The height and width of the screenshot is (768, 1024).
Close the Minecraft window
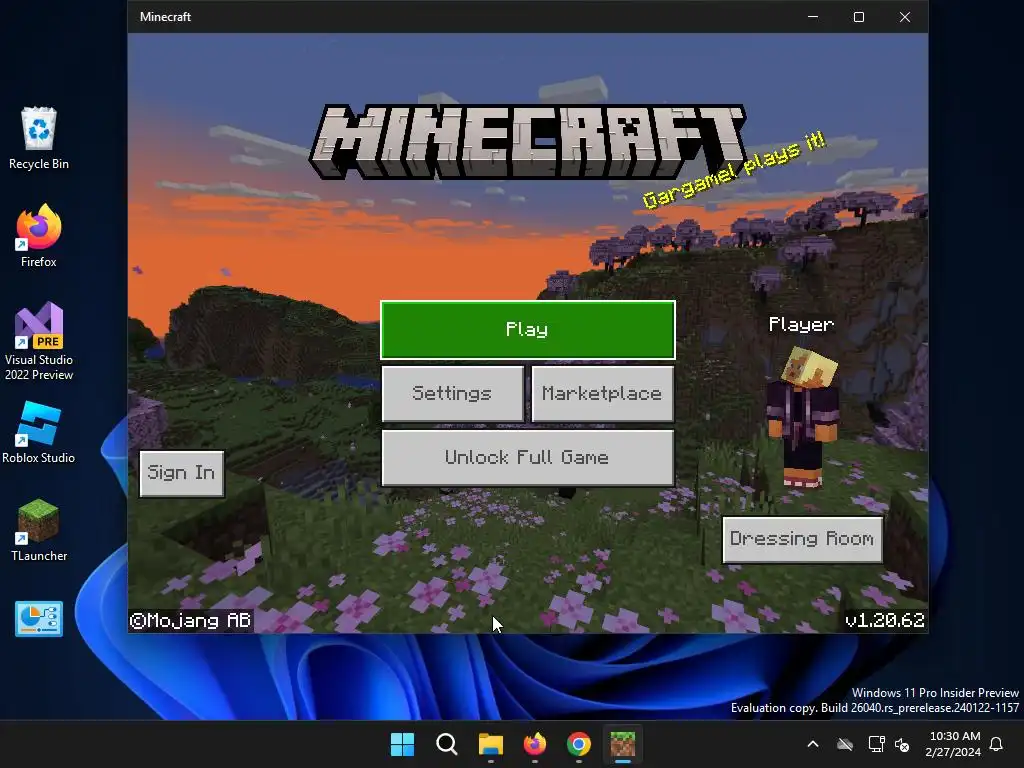904,17
